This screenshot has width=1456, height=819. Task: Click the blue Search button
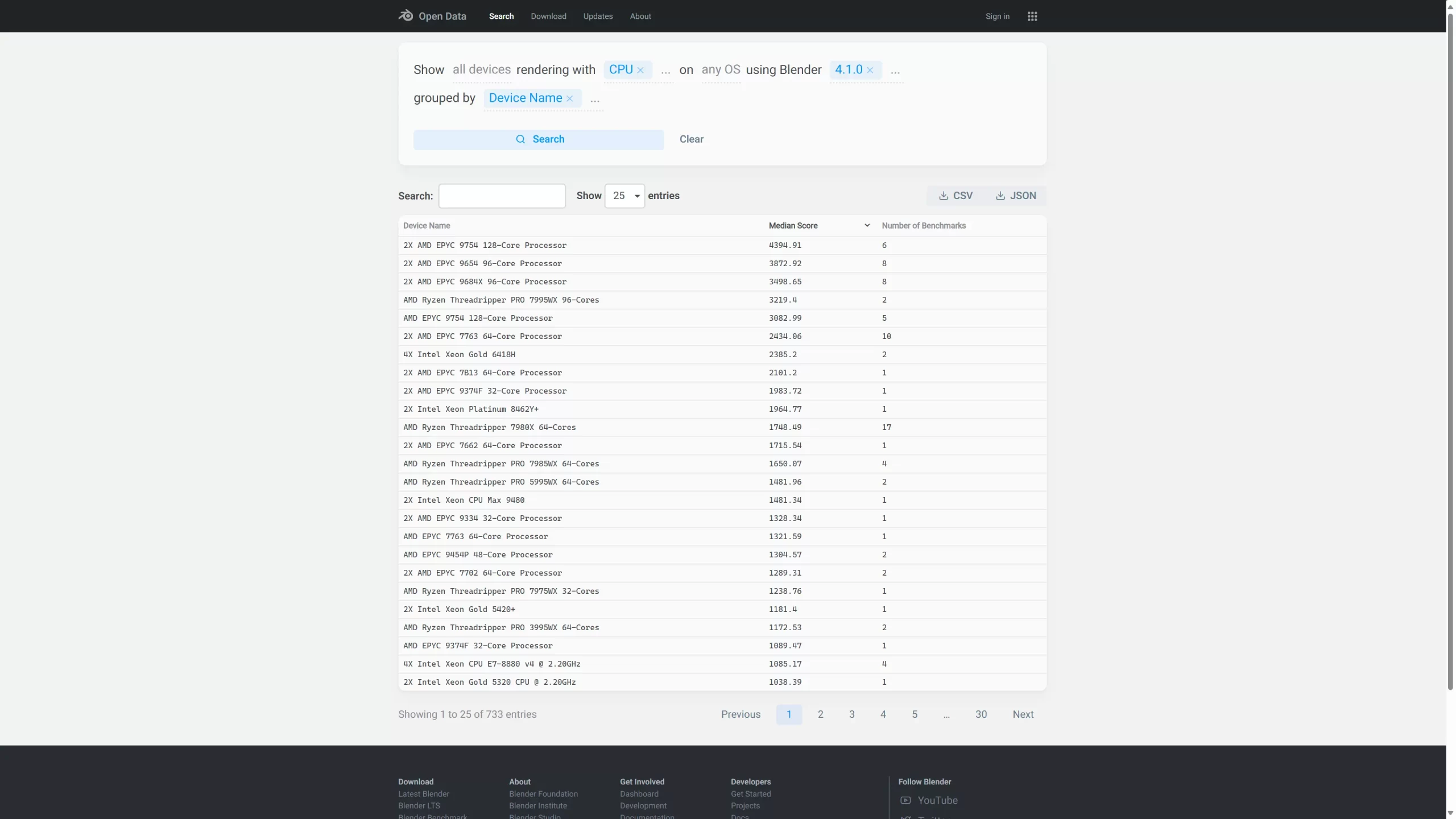(x=539, y=139)
